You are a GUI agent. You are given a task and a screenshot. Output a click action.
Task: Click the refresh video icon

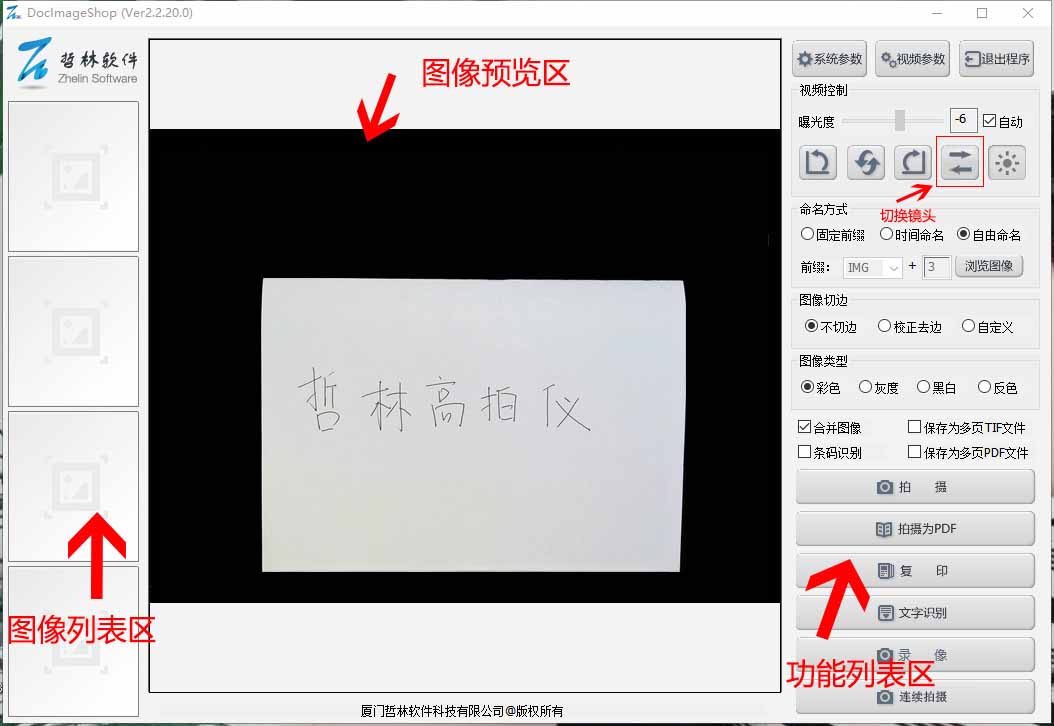pos(865,162)
